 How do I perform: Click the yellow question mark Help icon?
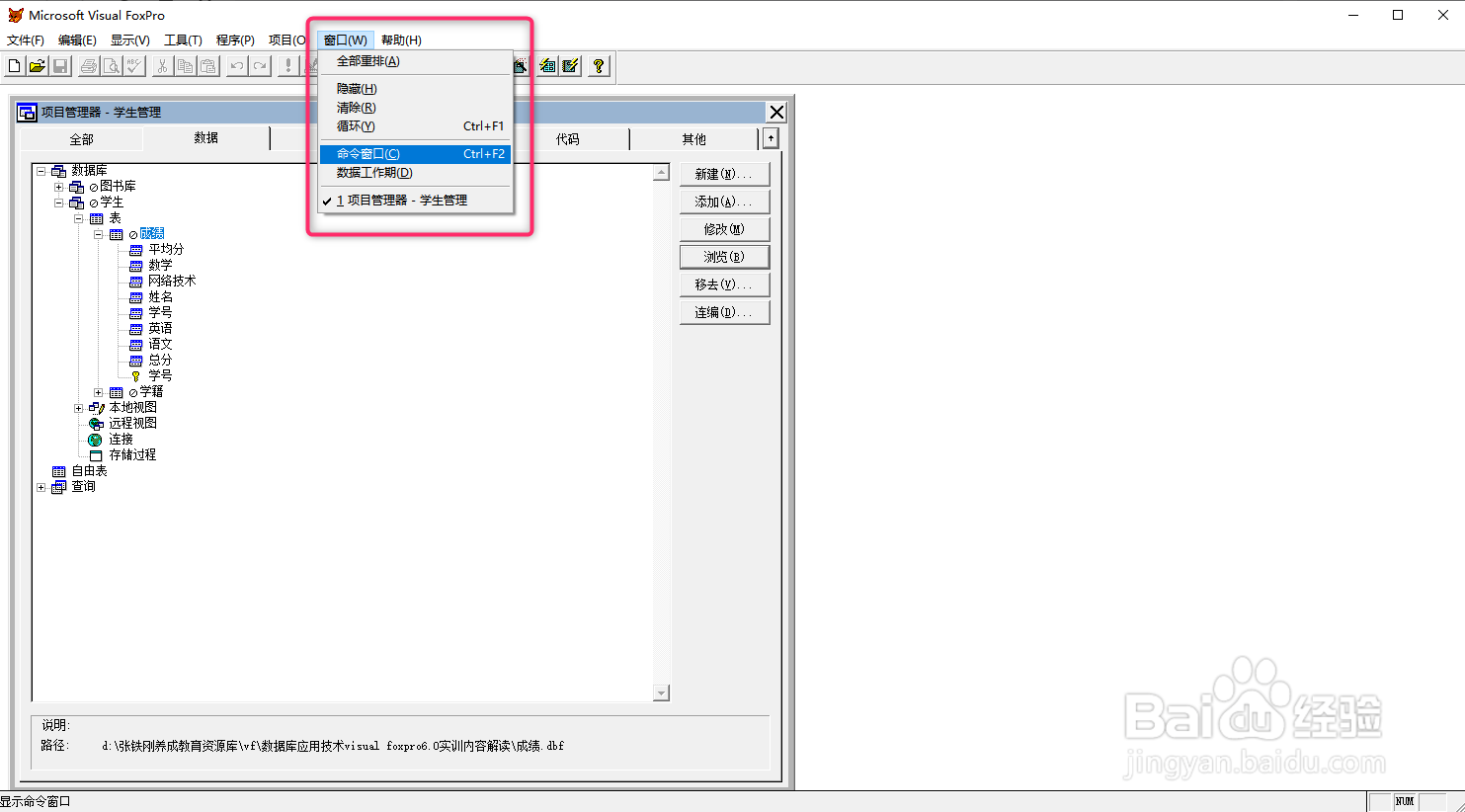pos(599,66)
